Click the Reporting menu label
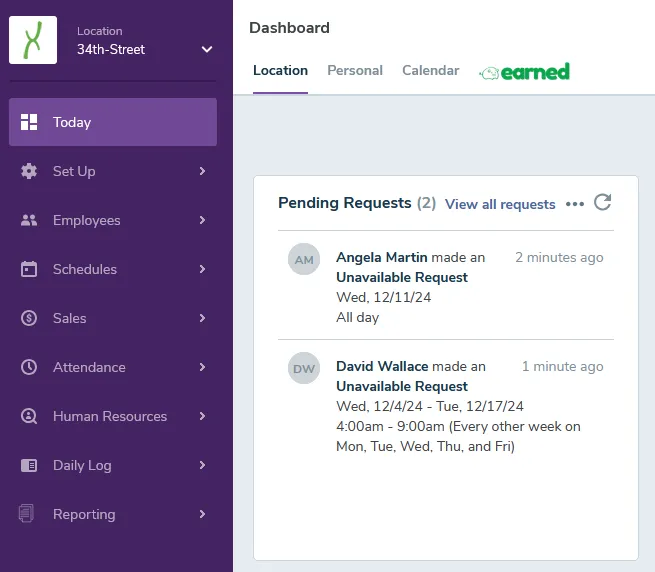 click(x=84, y=514)
